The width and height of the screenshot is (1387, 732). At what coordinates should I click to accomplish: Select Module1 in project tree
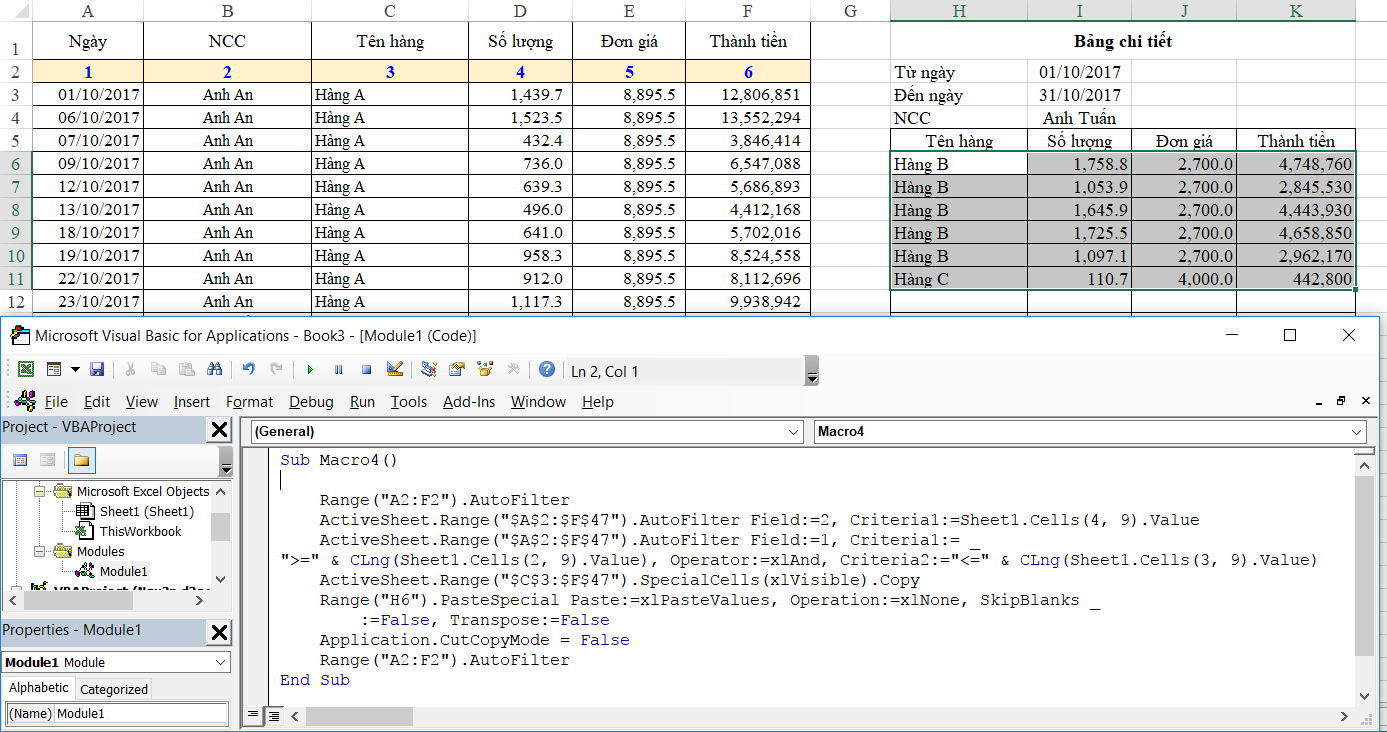click(x=123, y=571)
